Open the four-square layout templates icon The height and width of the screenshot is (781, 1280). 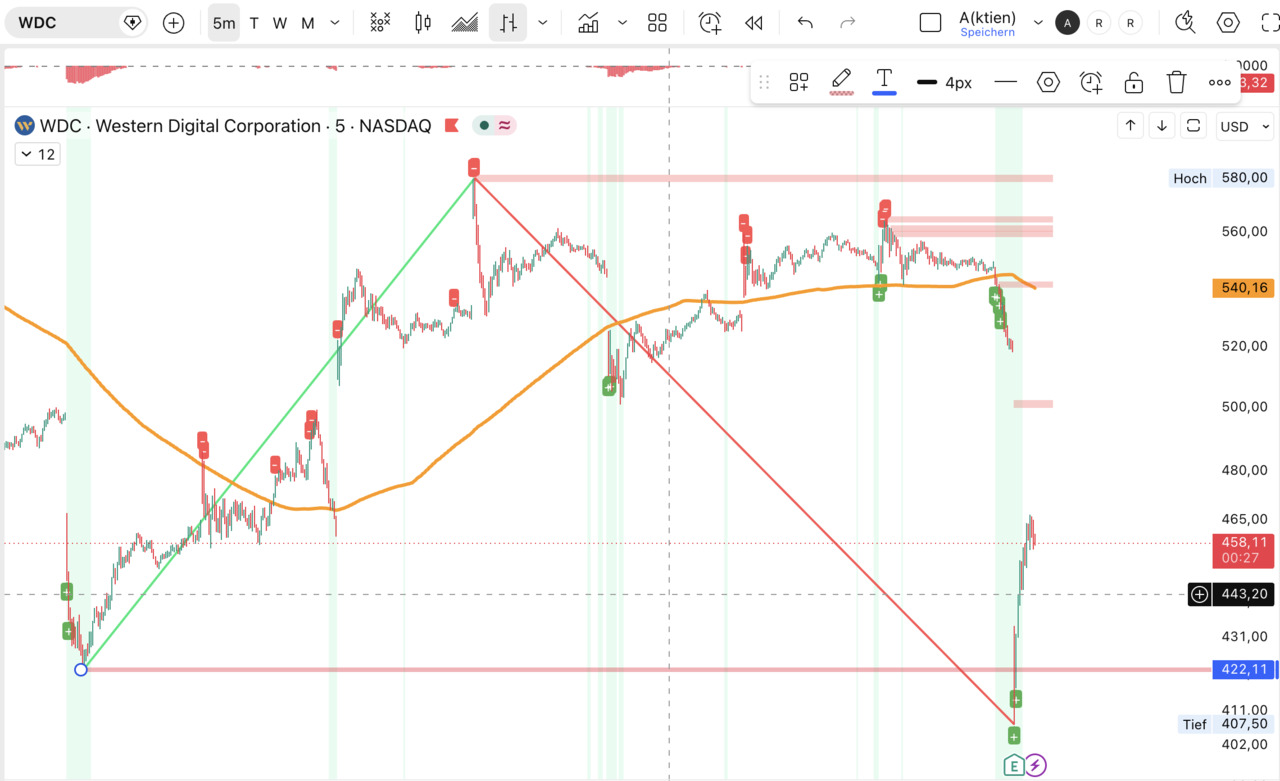tap(657, 22)
